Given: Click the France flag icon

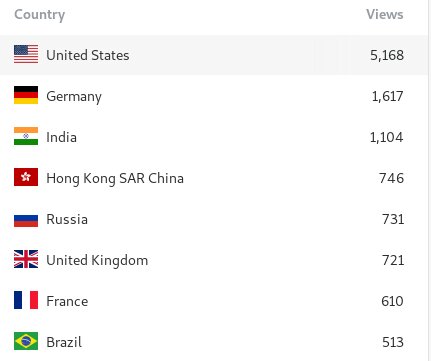Looking at the screenshot, I should coord(26,300).
